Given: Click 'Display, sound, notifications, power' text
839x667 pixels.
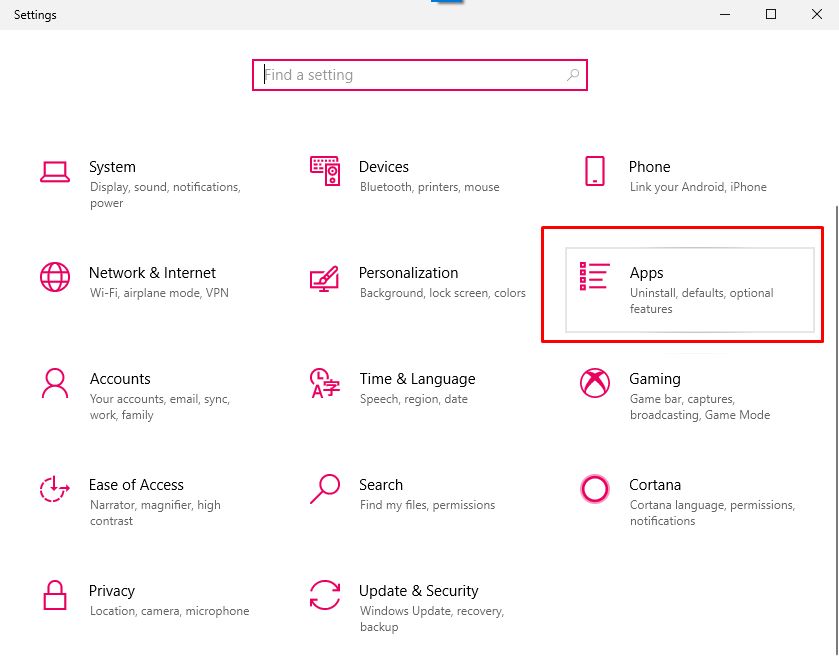Looking at the screenshot, I should point(165,195).
